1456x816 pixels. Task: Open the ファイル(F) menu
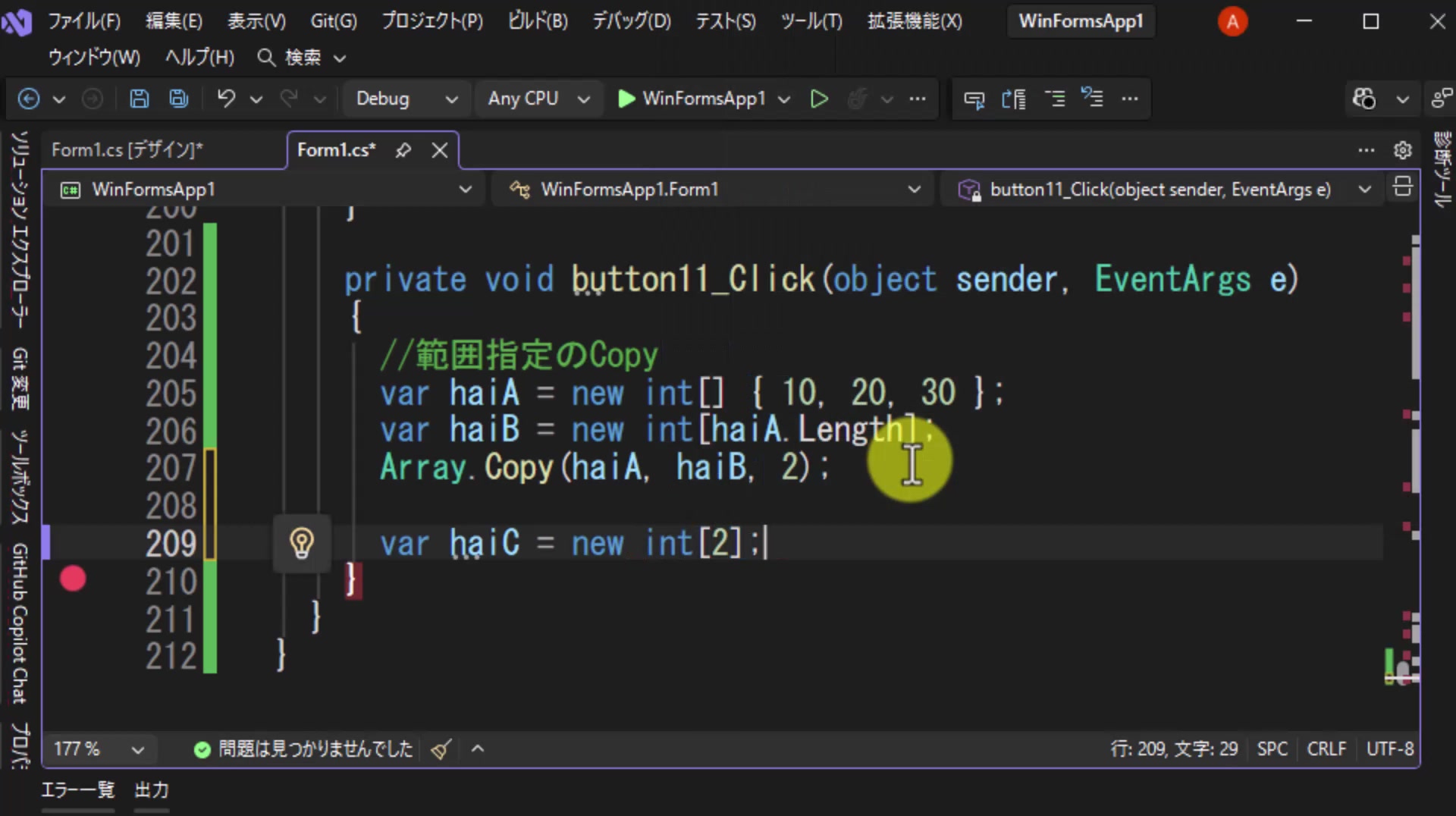84,20
